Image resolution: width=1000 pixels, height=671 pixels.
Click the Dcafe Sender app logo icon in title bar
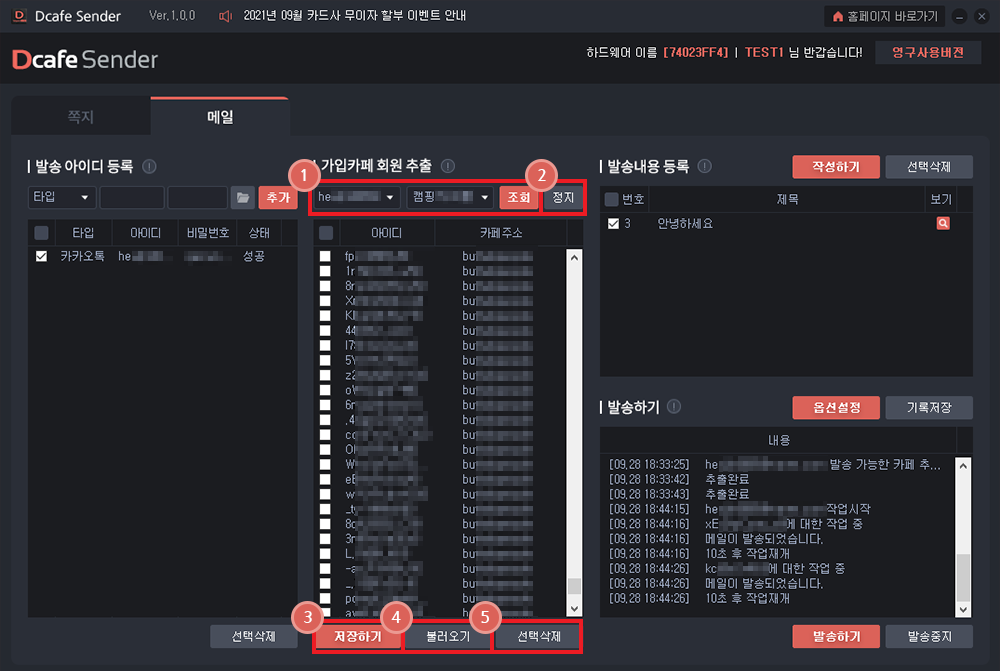tap(20, 16)
